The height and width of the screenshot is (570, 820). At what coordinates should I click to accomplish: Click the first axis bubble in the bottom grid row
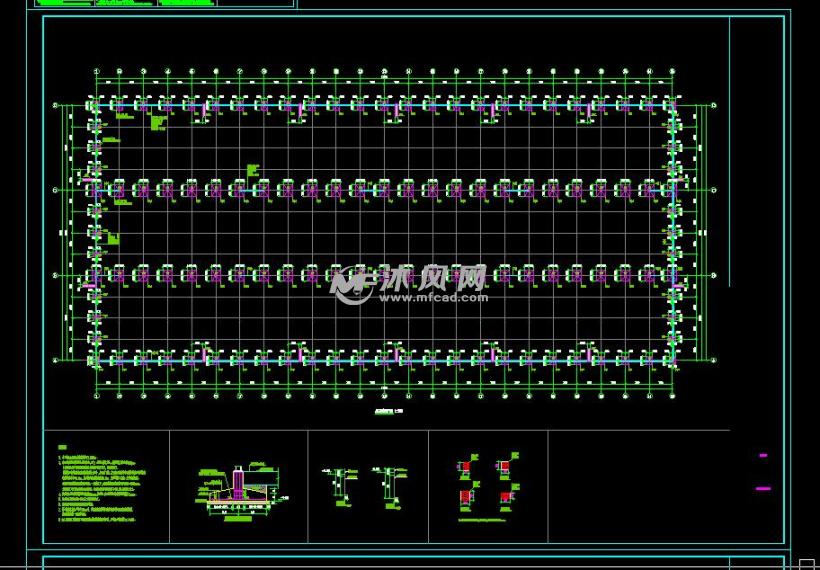[x=96, y=395]
